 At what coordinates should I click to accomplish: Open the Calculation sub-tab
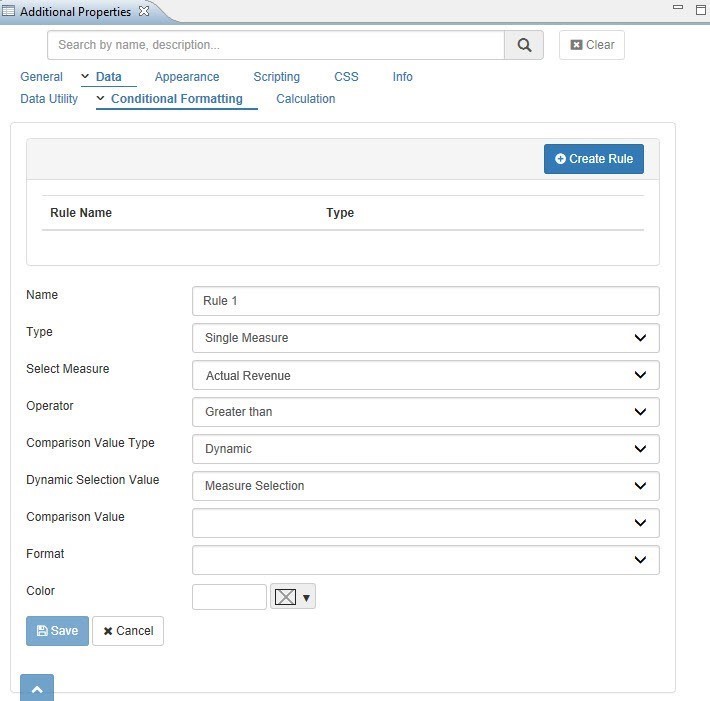click(305, 99)
